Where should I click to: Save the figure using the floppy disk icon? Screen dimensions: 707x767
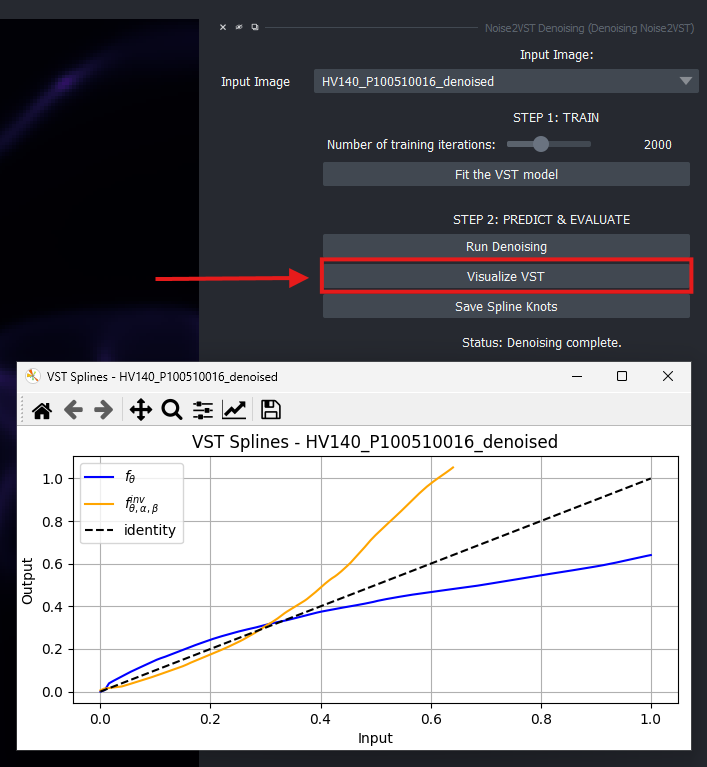tap(271, 410)
